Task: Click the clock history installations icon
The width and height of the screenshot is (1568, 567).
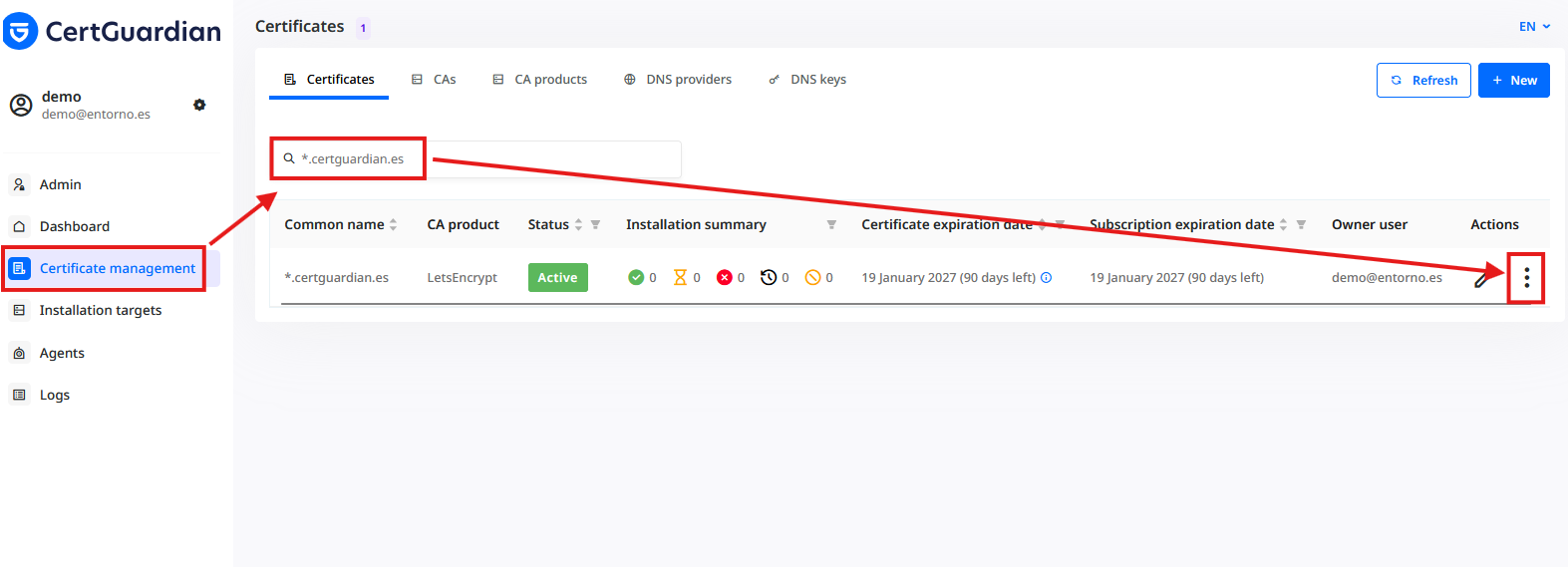Action: (x=769, y=277)
